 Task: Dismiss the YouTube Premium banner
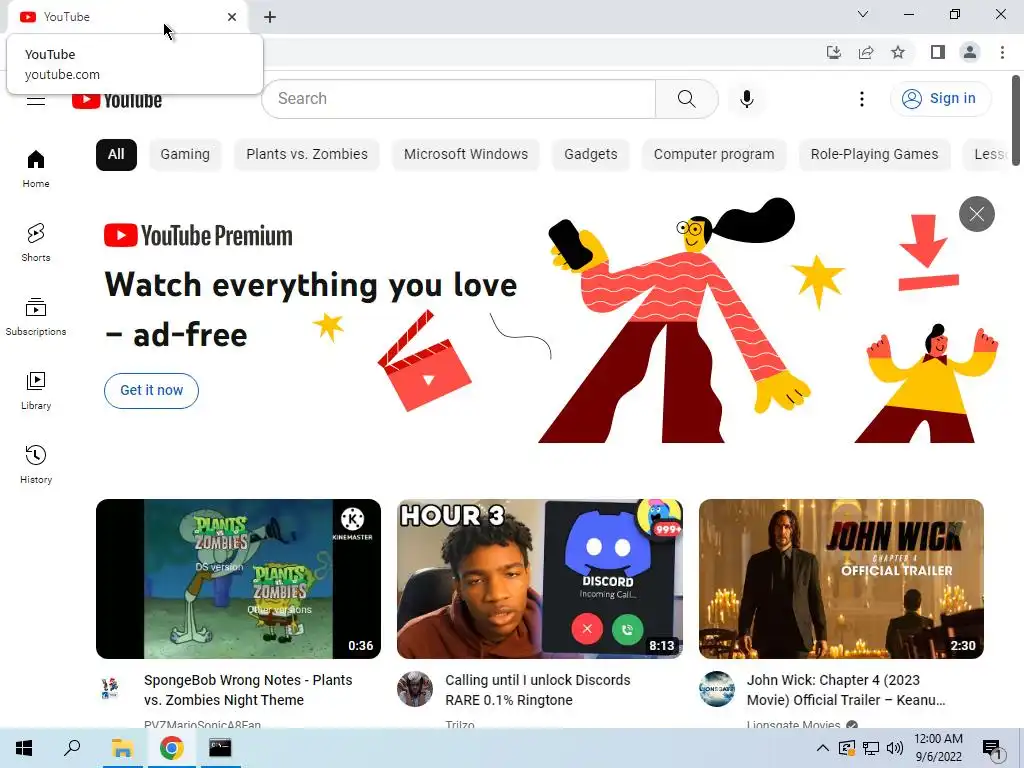pos(976,214)
